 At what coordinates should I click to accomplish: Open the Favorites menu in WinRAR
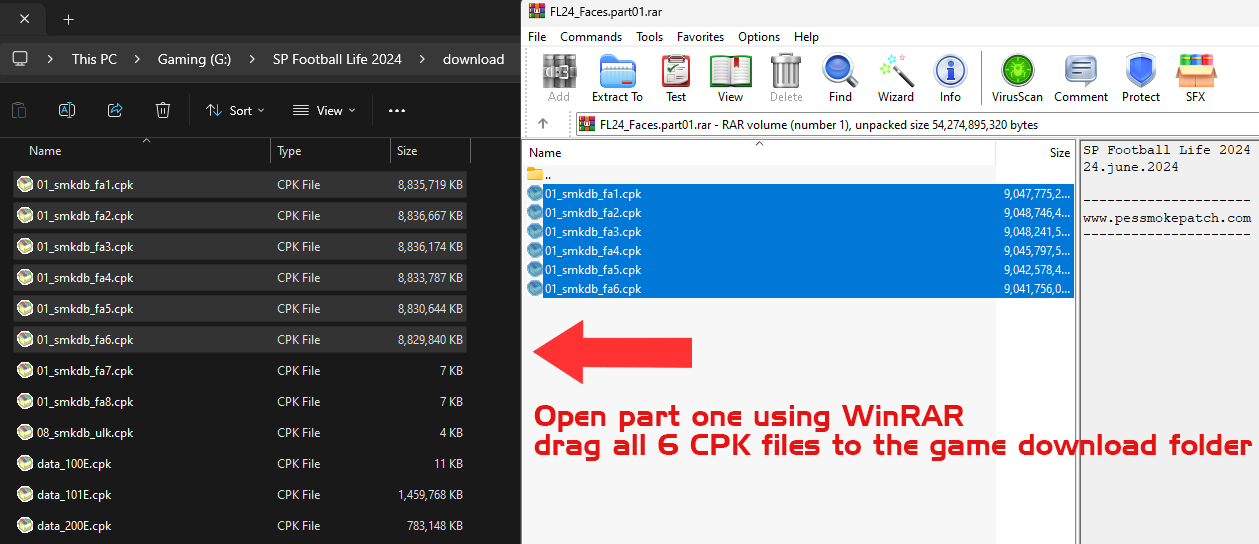[700, 37]
